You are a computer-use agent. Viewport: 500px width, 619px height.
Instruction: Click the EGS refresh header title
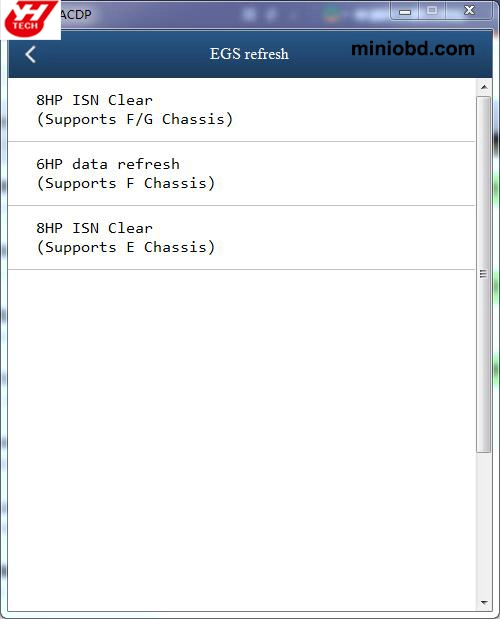click(249, 54)
